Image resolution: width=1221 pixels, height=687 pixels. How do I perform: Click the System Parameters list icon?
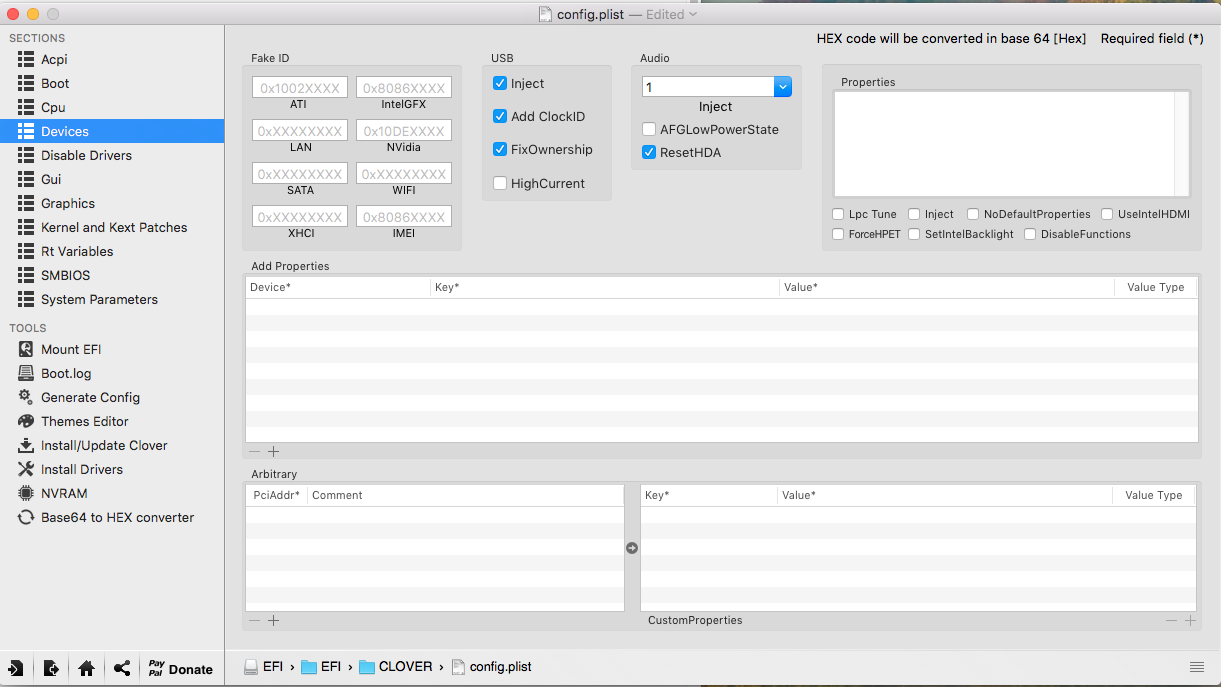[26, 299]
